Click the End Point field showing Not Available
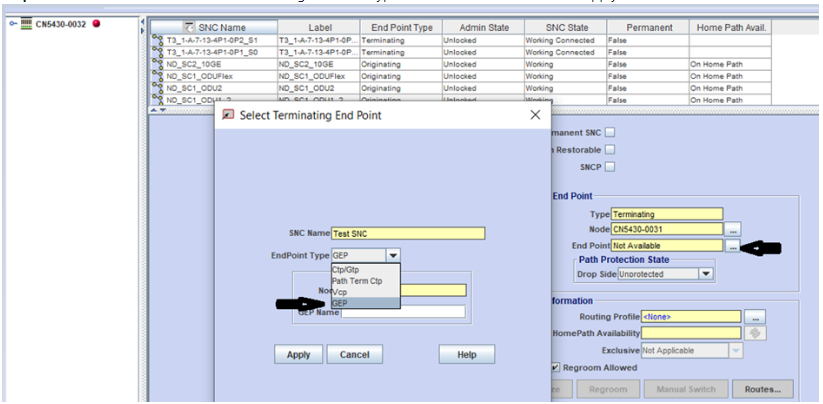The height and width of the screenshot is (404, 823). click(667, 246)
